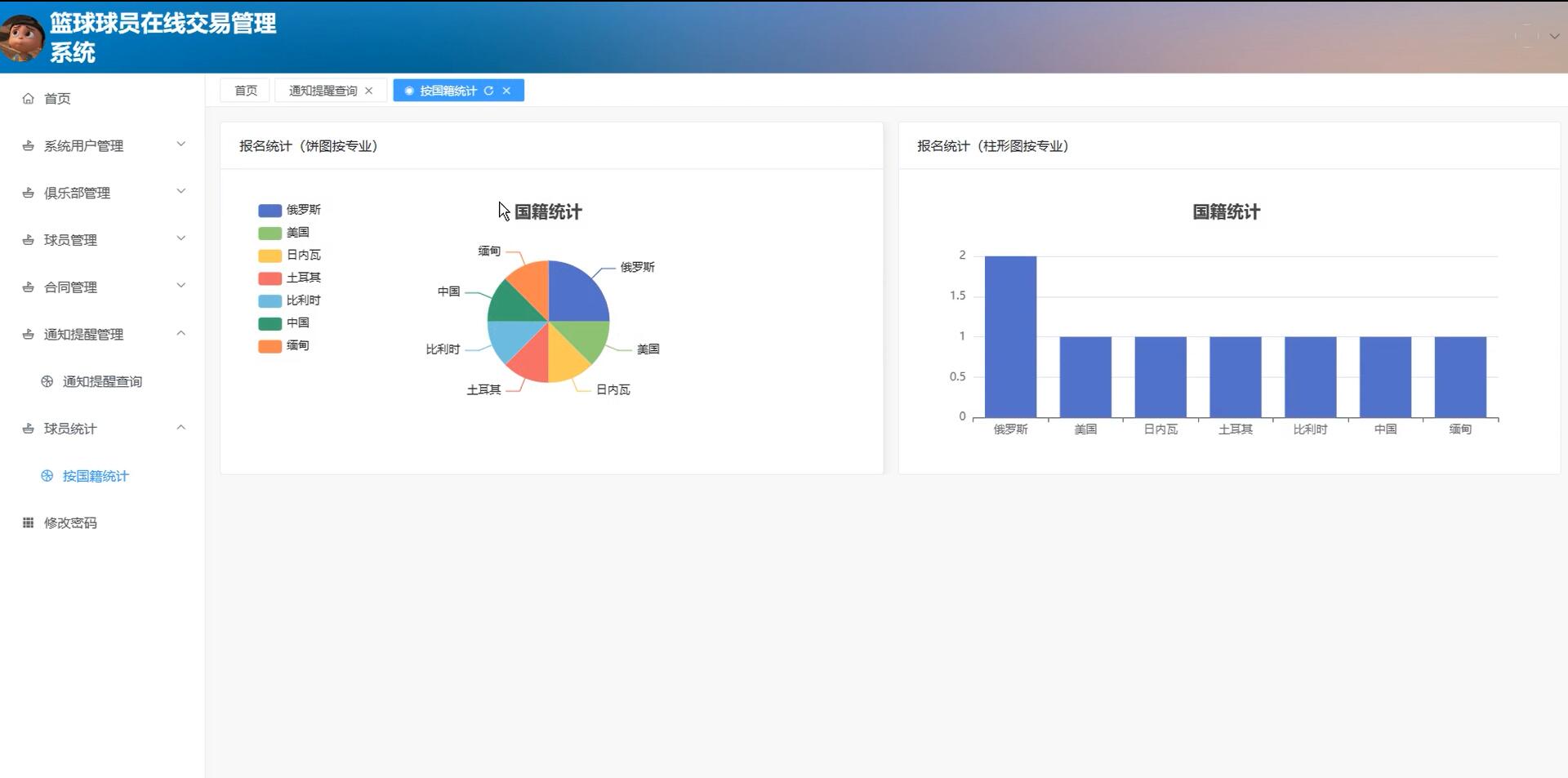Toggle 日内瓦 legend swatch in pie chart
The image size is (1568, 778).
(x=269, y=256)
